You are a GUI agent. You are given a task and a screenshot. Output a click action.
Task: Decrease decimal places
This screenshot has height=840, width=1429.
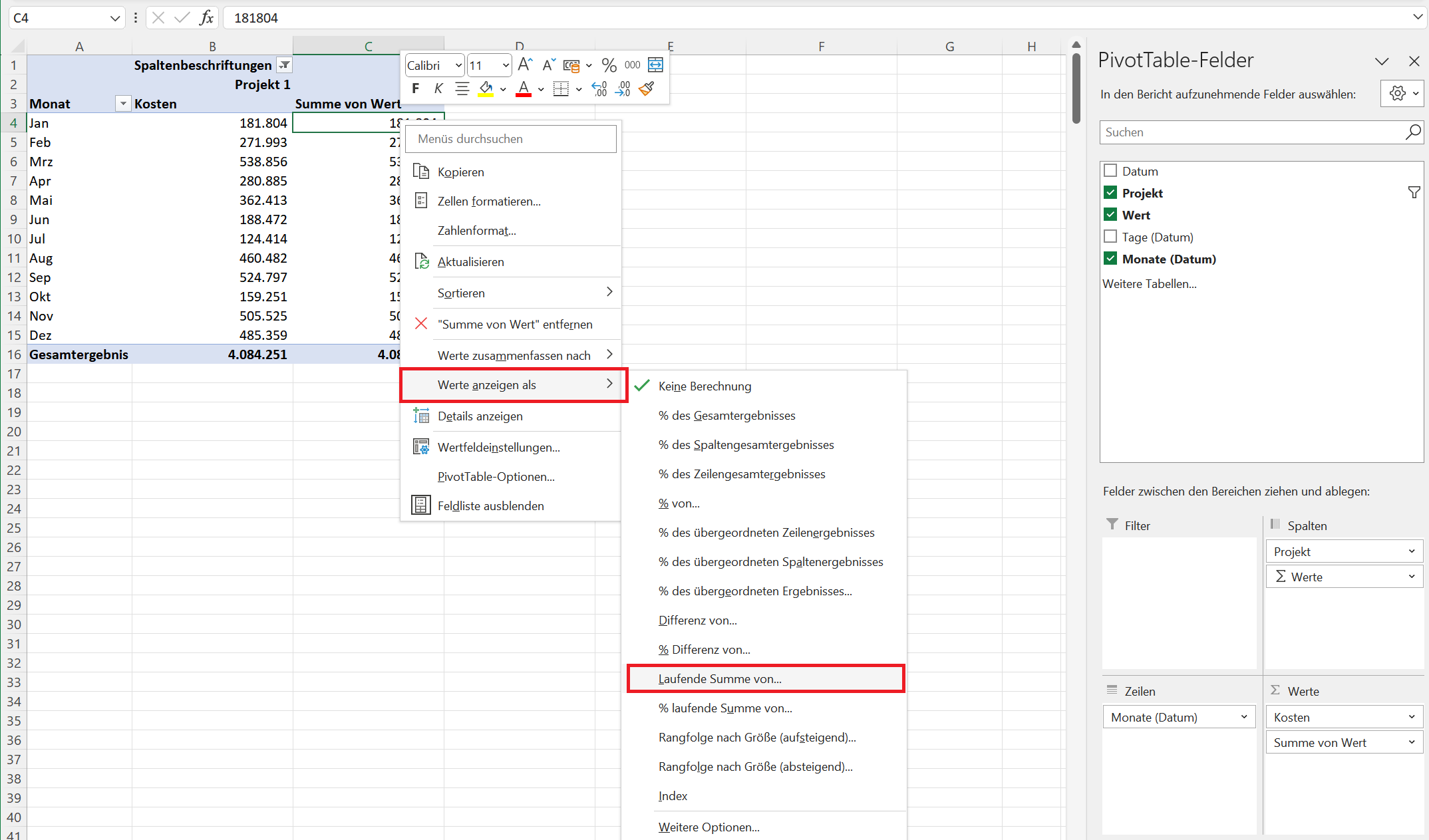[x=623, y=88]
